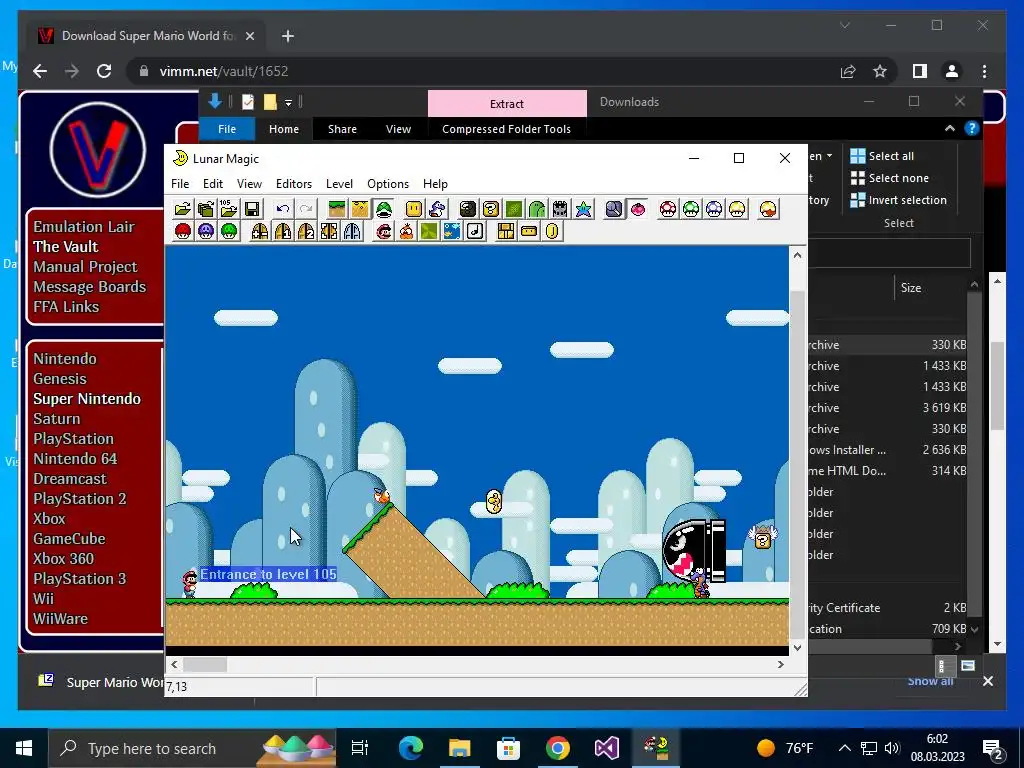Click the purple Rex add sprites icon

click(437, 209)
